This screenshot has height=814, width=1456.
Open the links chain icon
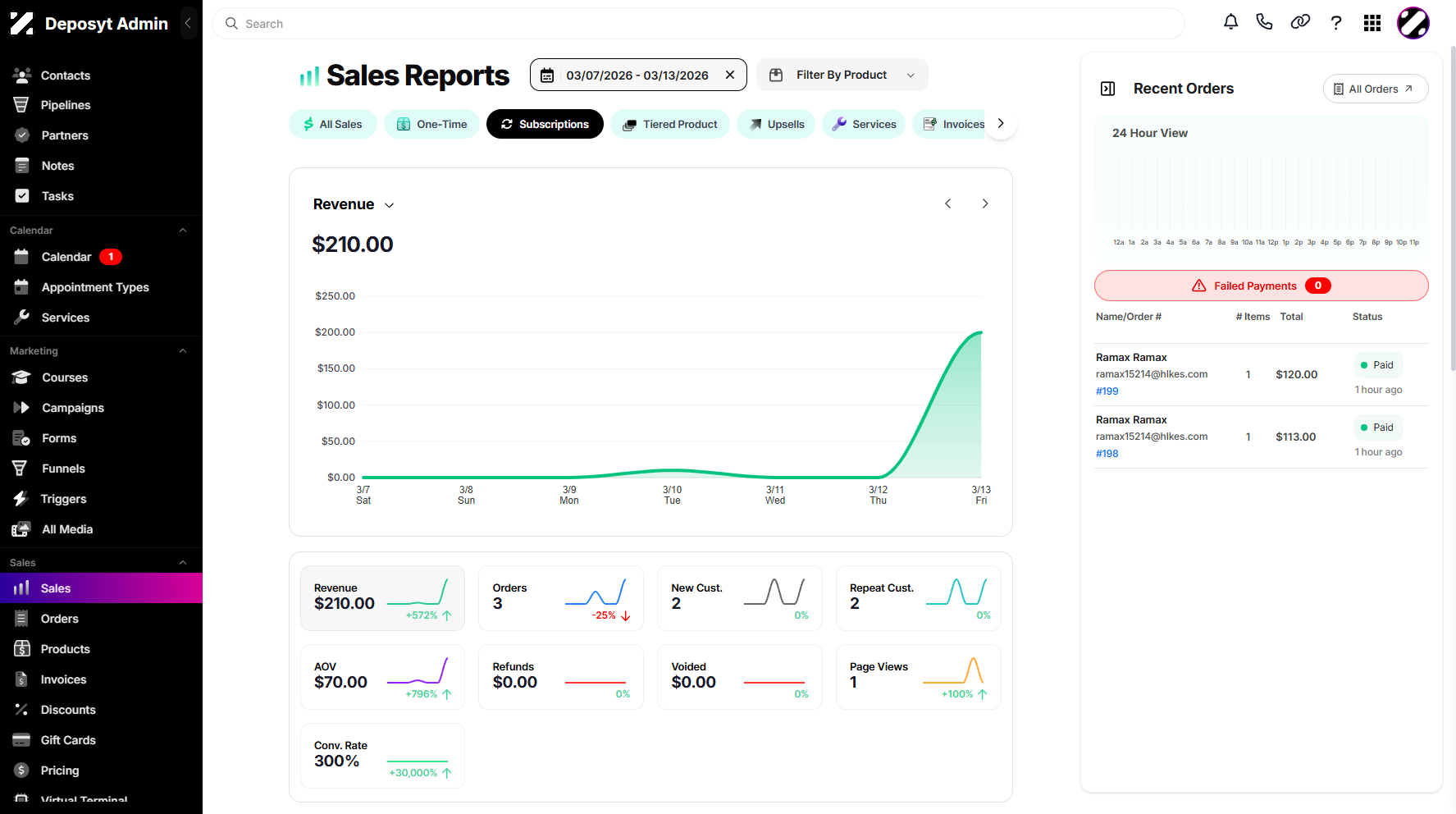[x=1300, y=22]
